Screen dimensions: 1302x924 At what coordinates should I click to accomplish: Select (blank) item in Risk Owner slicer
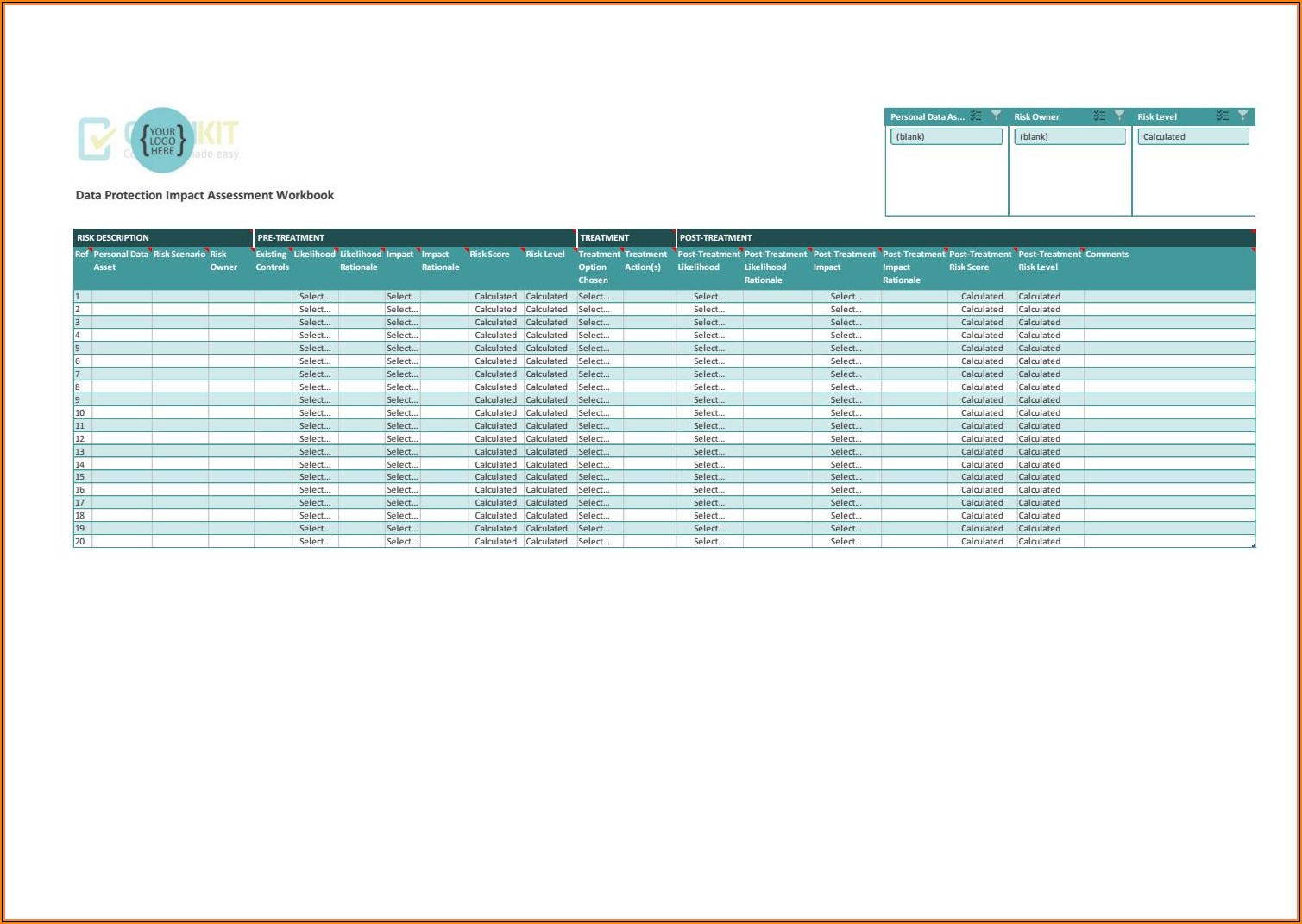pos(1069,137)
